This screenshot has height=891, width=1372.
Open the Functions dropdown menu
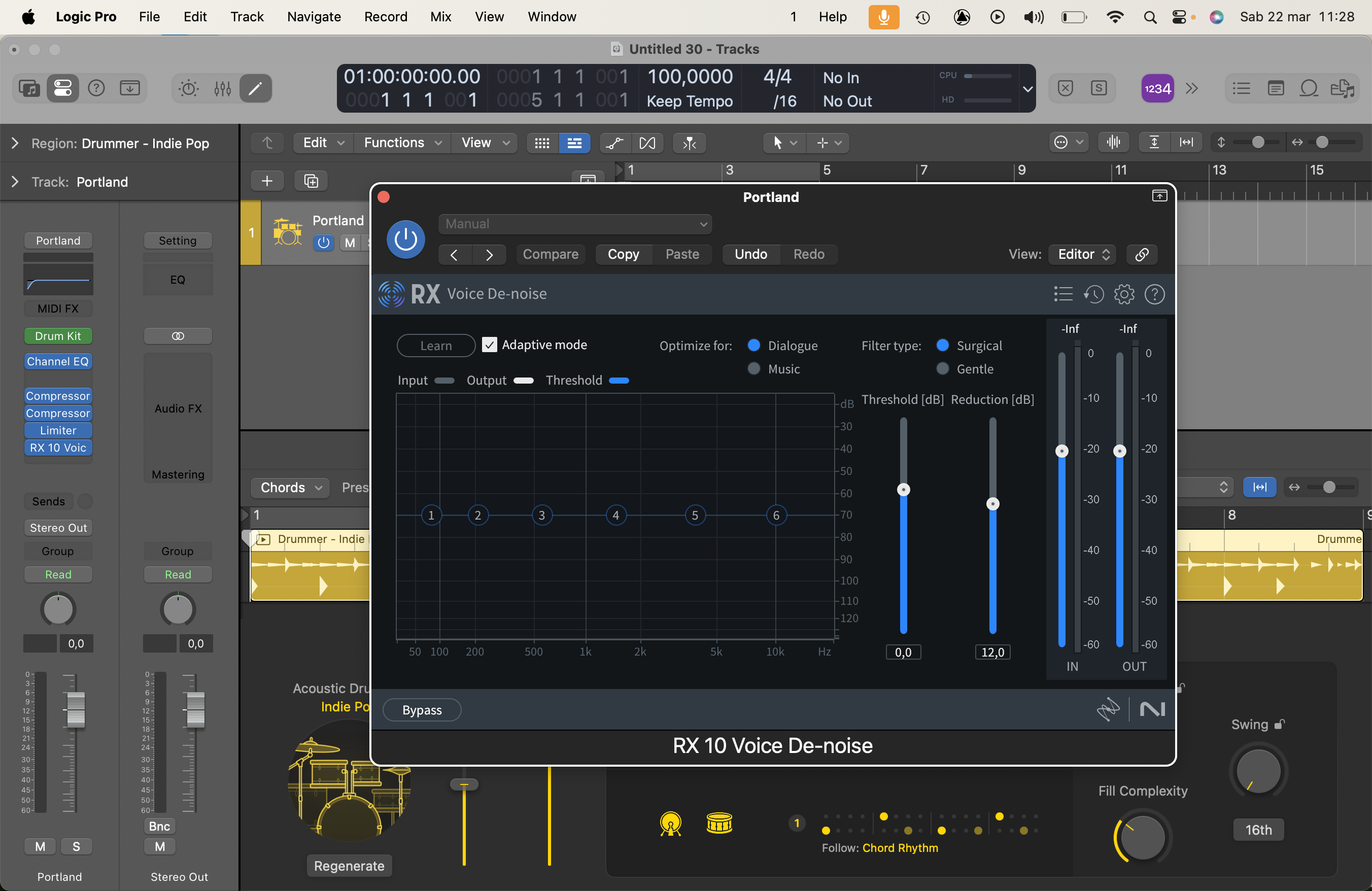click(402, 143)
